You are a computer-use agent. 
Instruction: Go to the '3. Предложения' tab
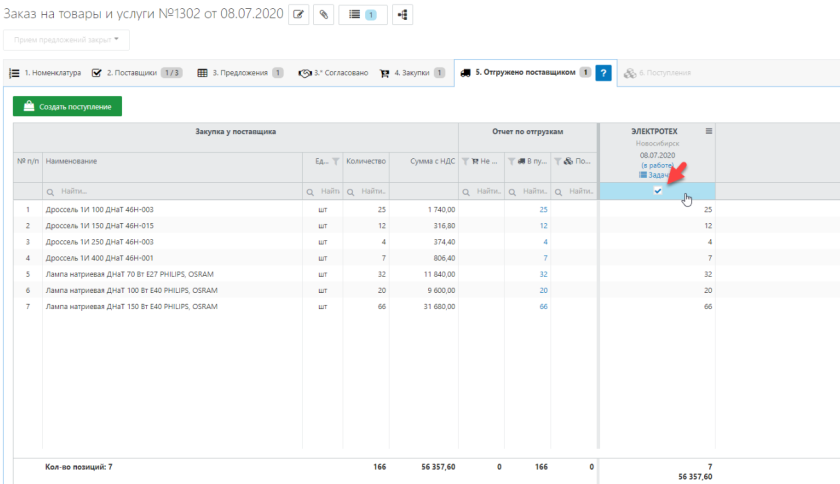click(240, 73)
